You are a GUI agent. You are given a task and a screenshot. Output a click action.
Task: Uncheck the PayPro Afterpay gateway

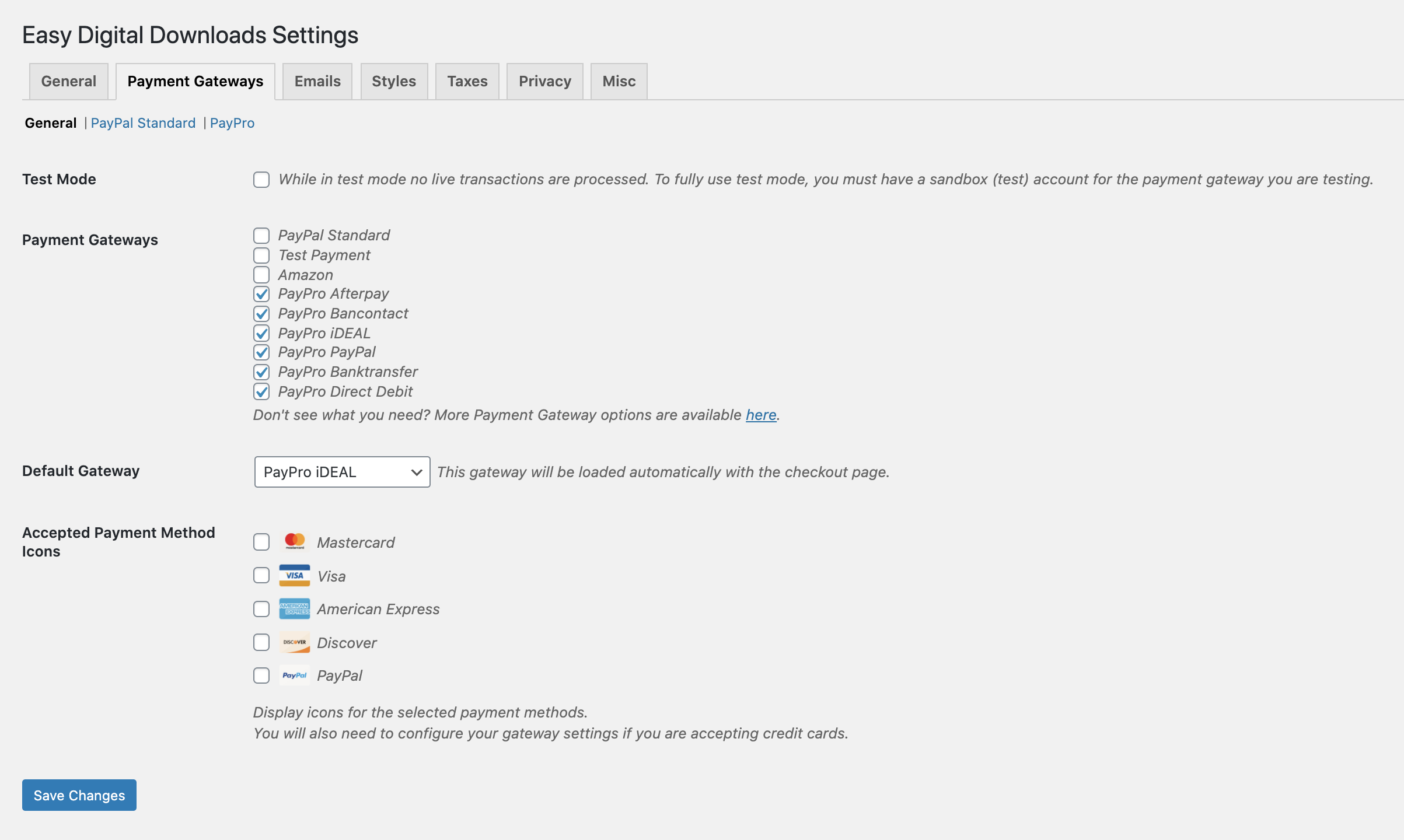(261, 294)
